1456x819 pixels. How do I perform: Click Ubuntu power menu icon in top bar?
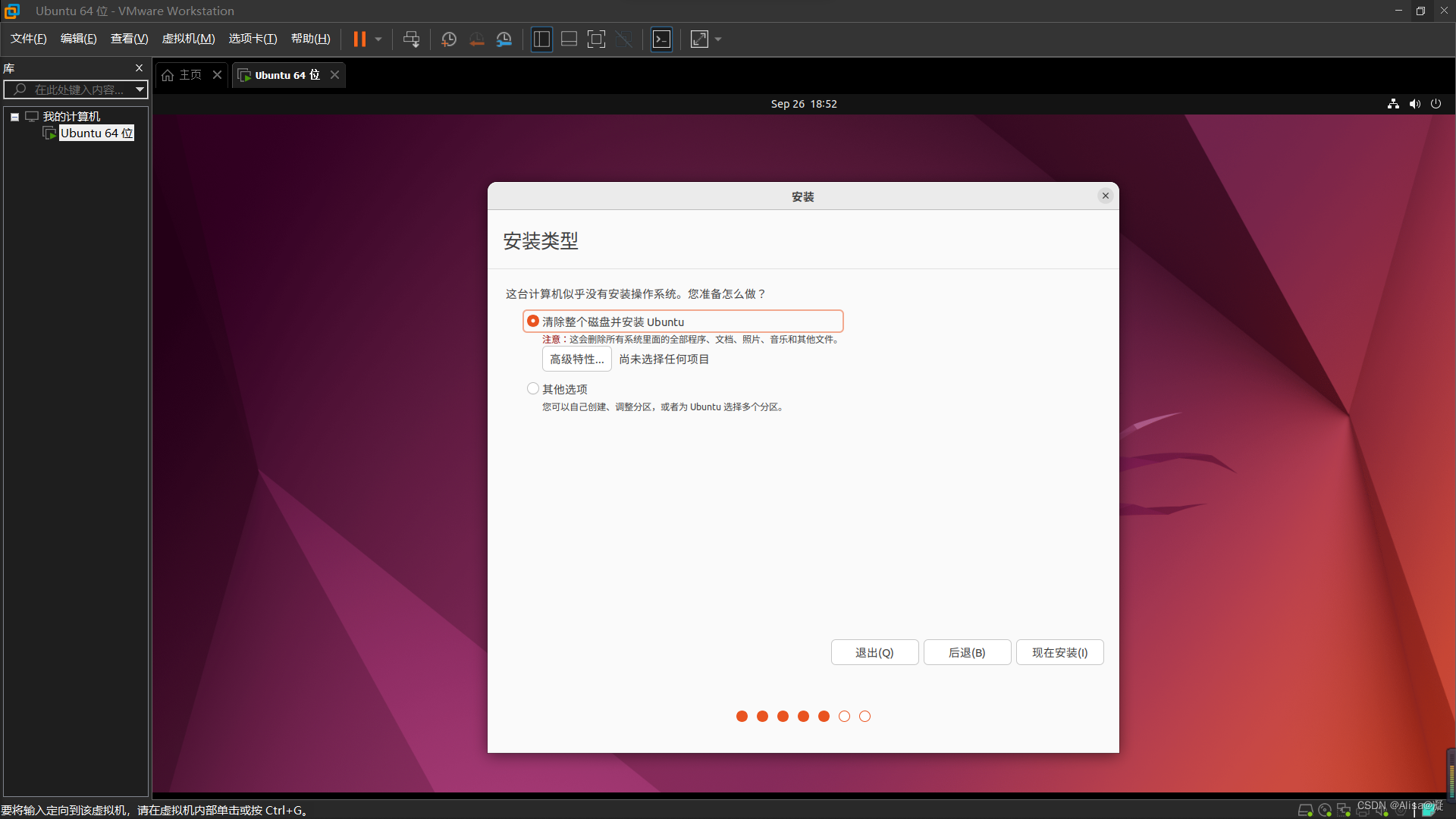pos(1436,104)
